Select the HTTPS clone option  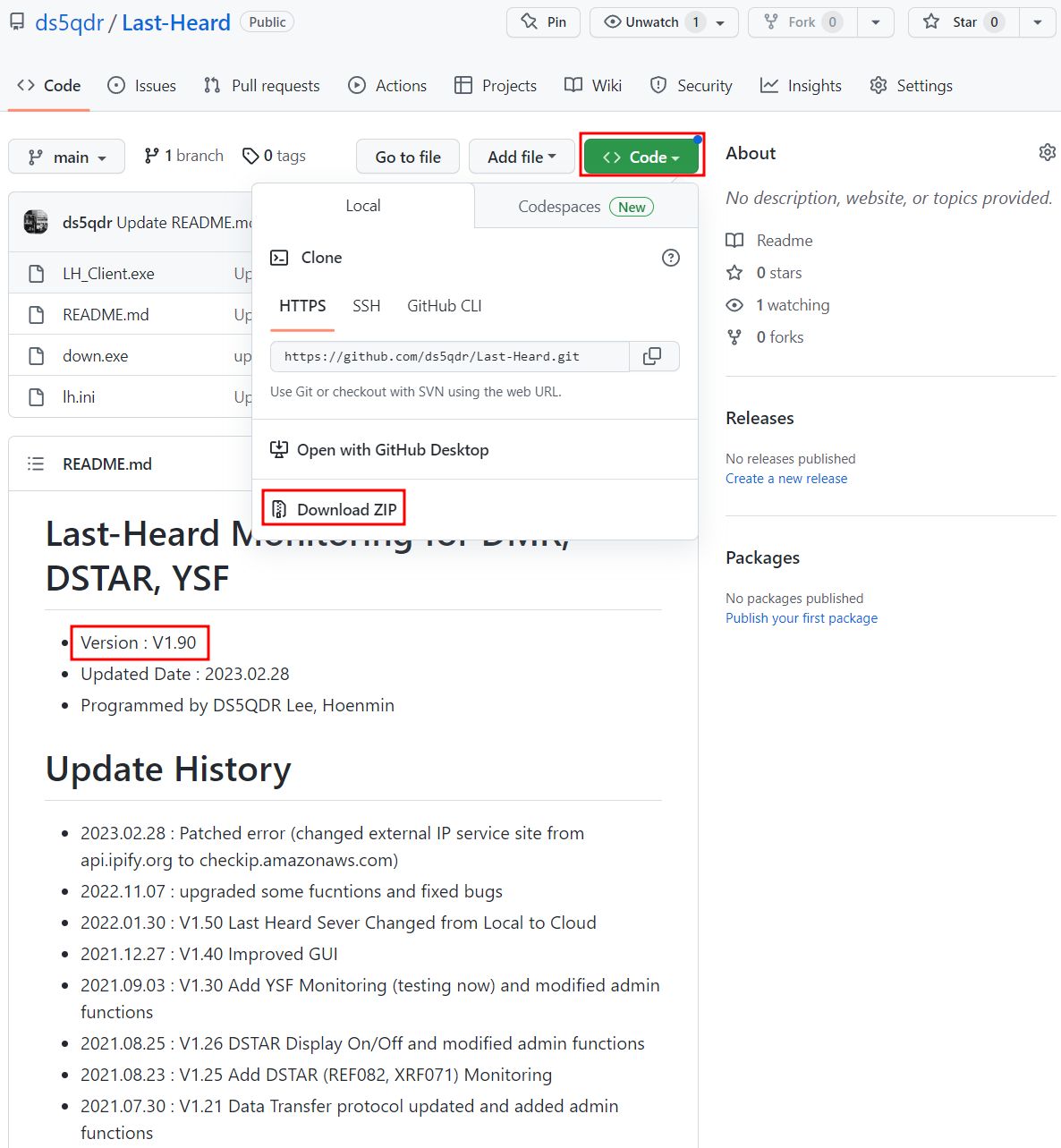click(x=302, y=306)
